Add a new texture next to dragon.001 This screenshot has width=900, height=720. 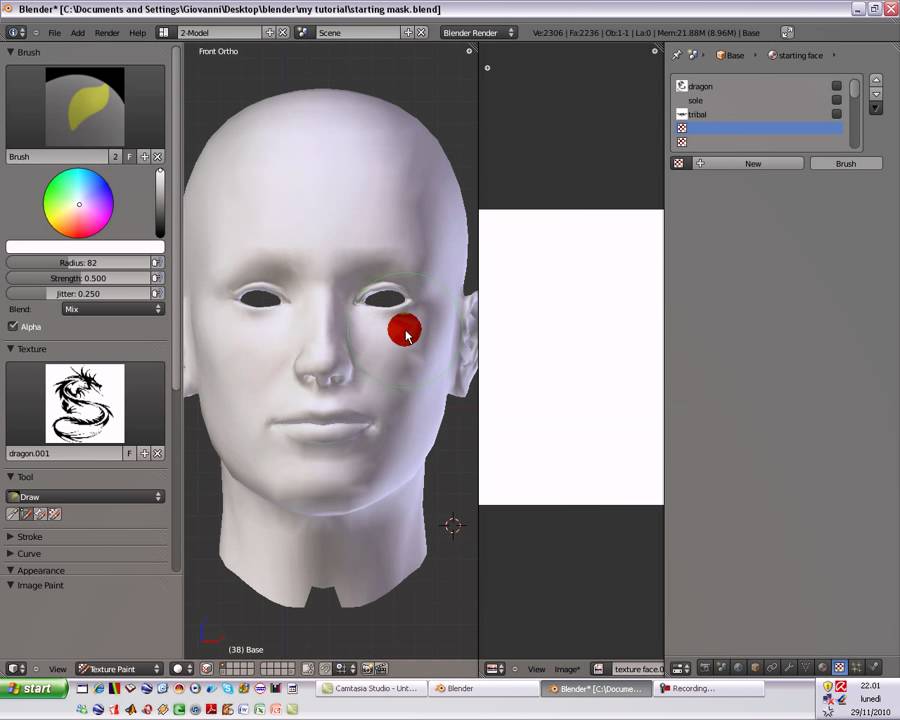pyautogui.click(x=145, y=453)
